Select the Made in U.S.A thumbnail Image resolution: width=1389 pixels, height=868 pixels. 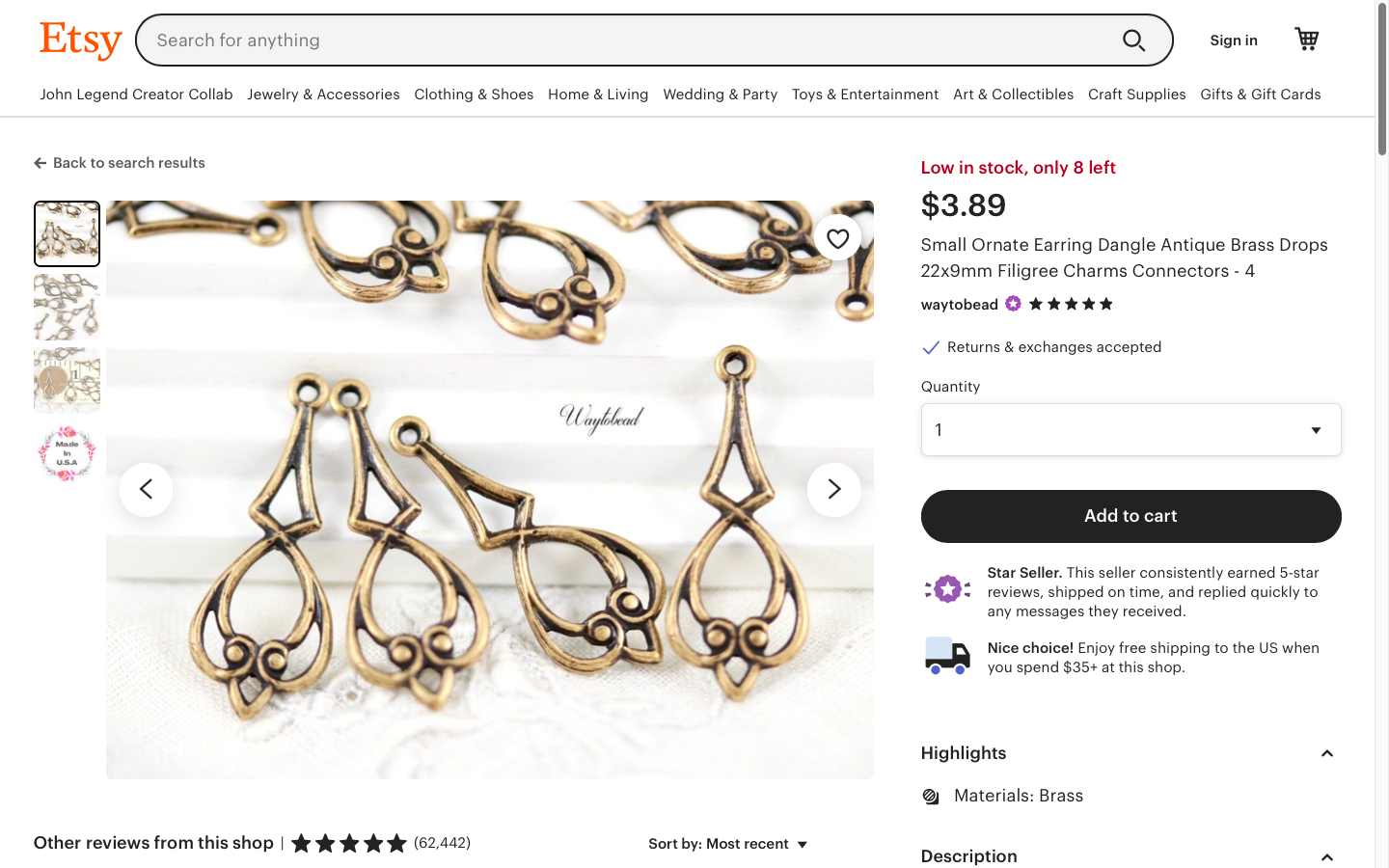coord(67,453)
